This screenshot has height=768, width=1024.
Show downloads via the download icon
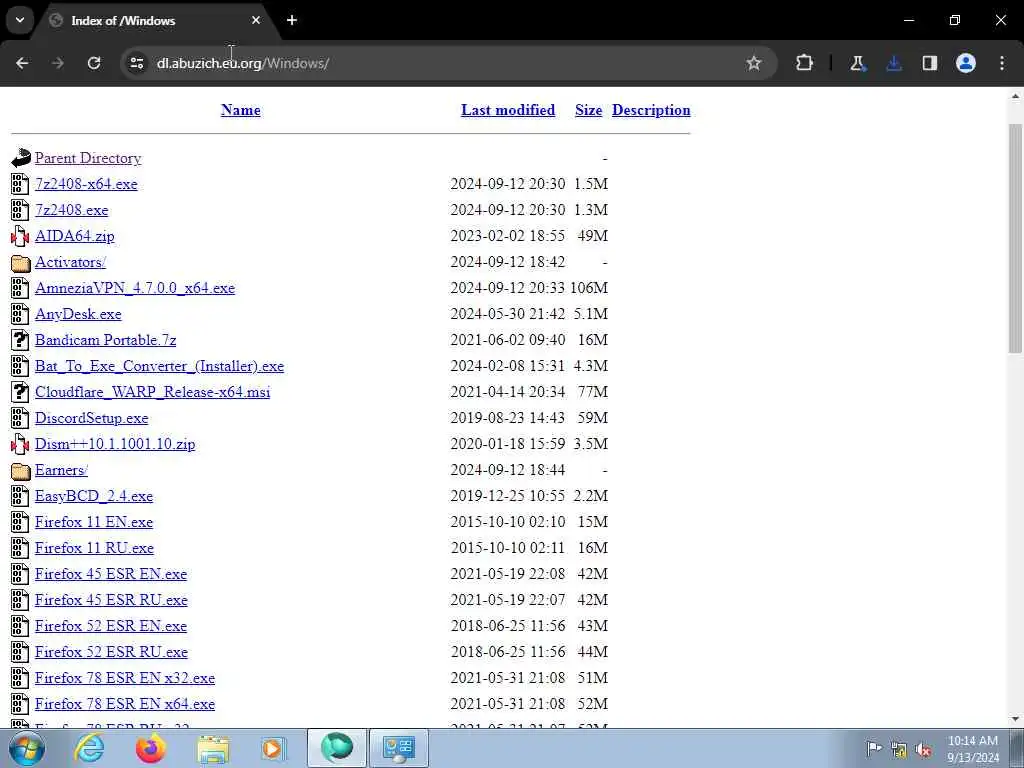click(894, 63)
